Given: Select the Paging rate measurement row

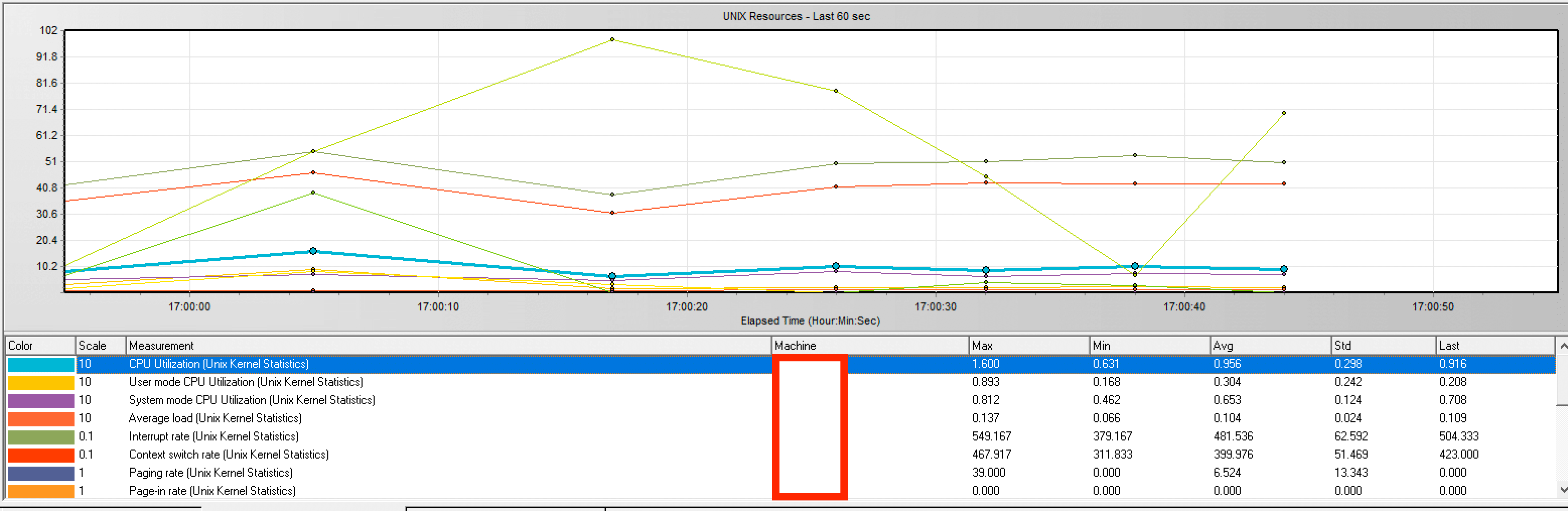Looking at the screenshot, I should coord(210,473).
